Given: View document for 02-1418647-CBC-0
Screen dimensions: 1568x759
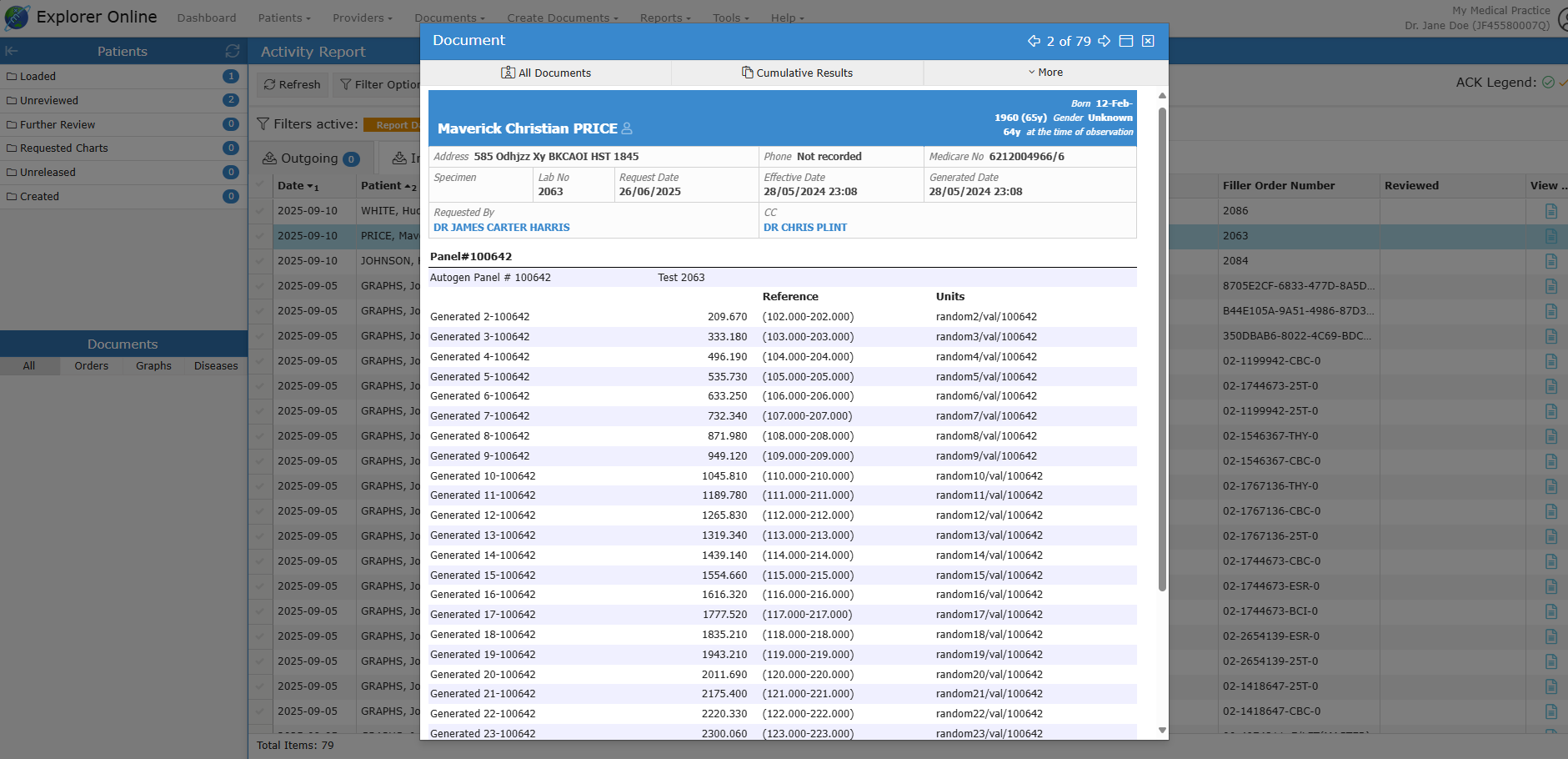Looking at the screenshot, I should 1550,711.
